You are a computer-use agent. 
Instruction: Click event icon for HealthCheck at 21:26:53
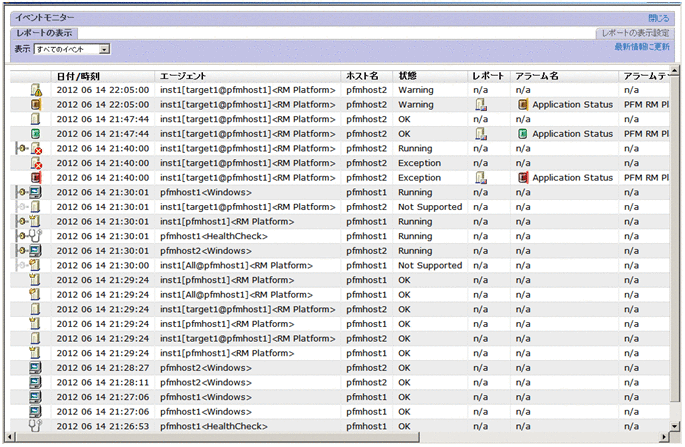[35, 426]
